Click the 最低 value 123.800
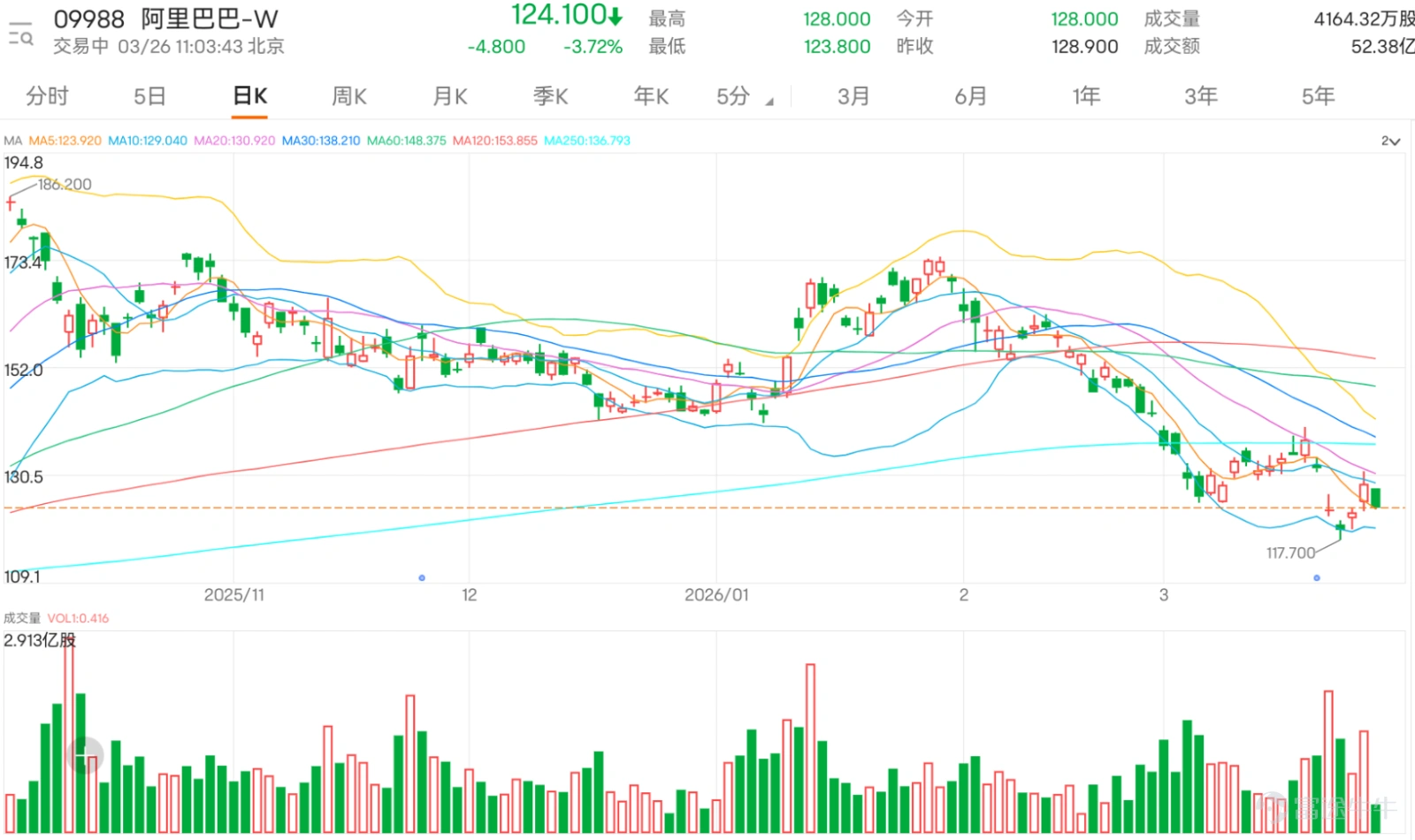1415x840 pixels. [x=837, y=46]
